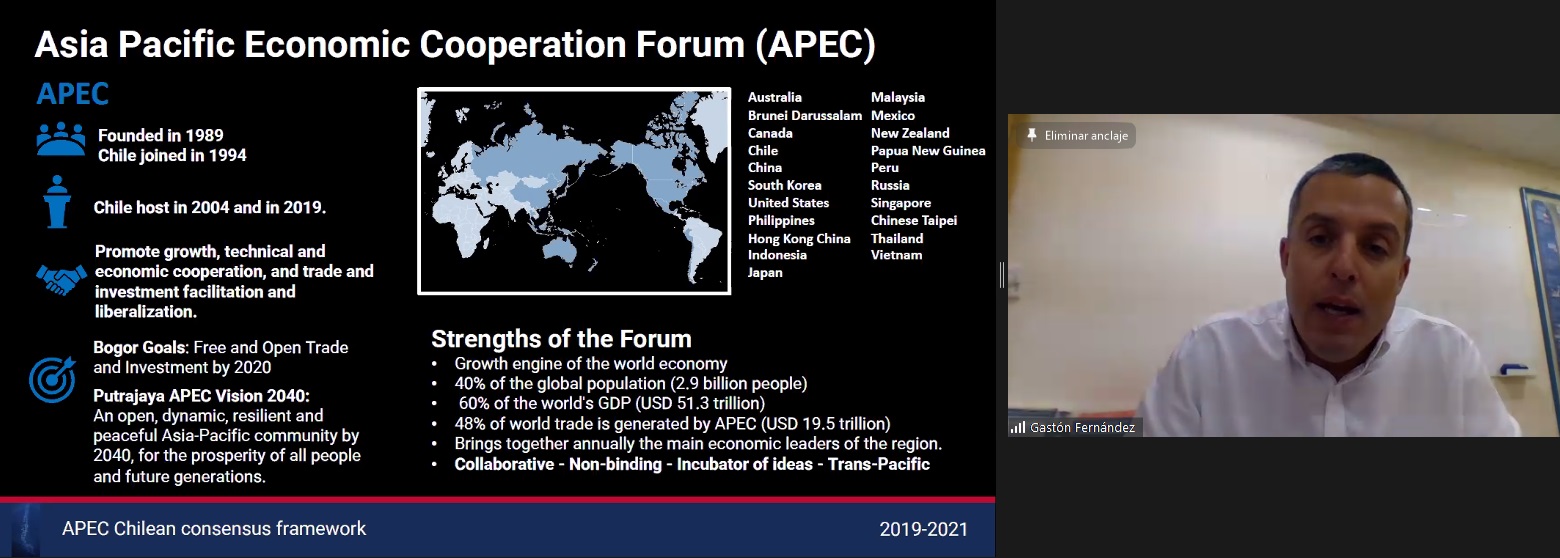Click South Korea in the member list
Screen dimensions: 1560x558
click(x=785, y=185)
